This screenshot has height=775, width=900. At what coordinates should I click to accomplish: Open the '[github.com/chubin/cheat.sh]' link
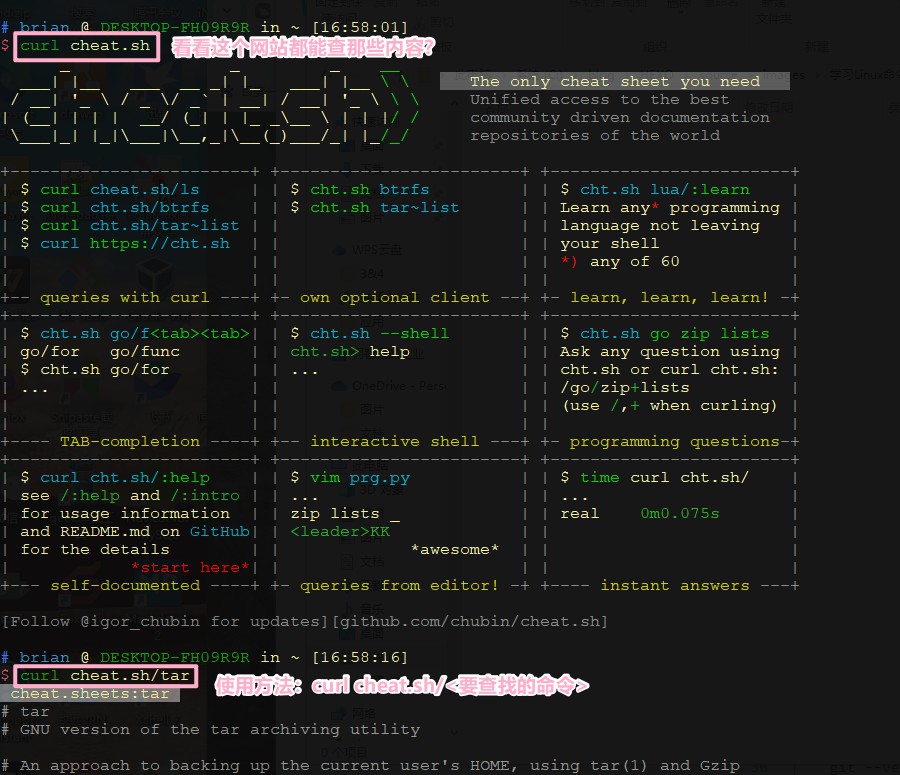[x=470, y=622]
